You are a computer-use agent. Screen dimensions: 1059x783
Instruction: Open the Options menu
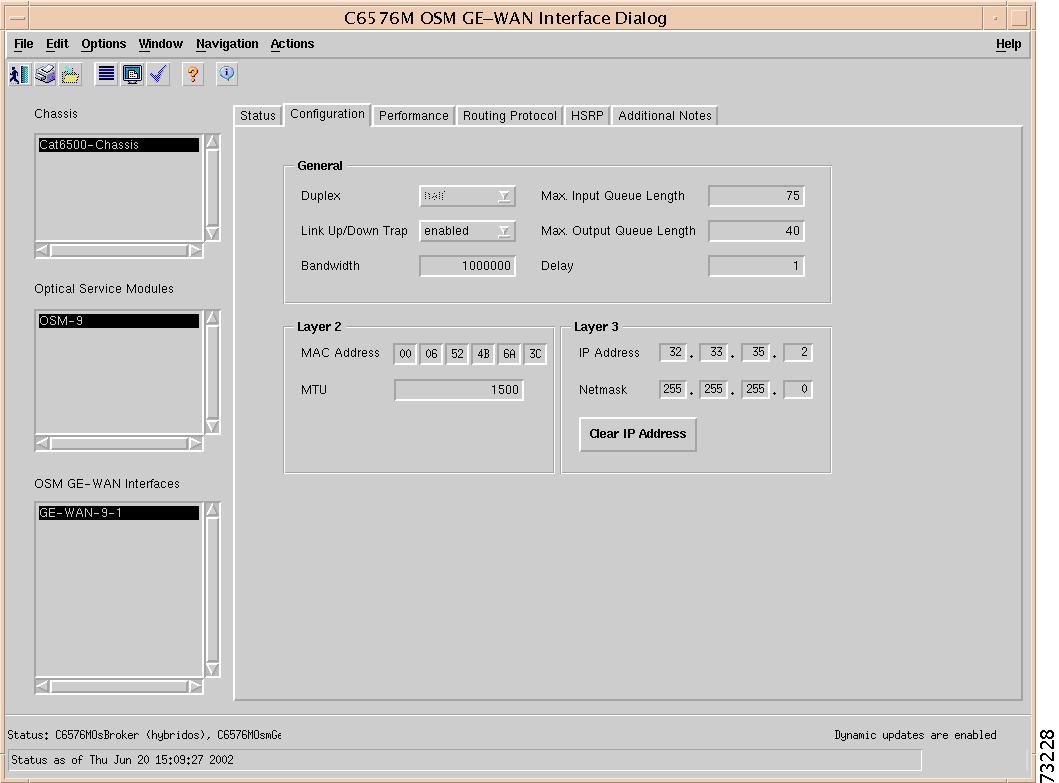[103, 44]
